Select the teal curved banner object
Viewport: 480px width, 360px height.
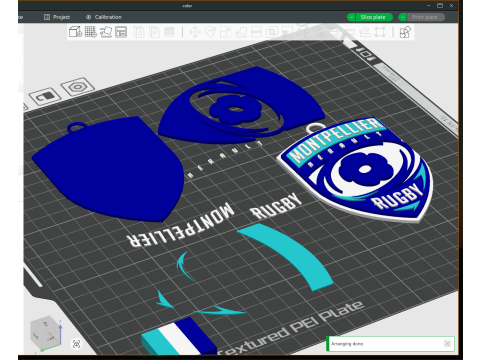(286, 256)
